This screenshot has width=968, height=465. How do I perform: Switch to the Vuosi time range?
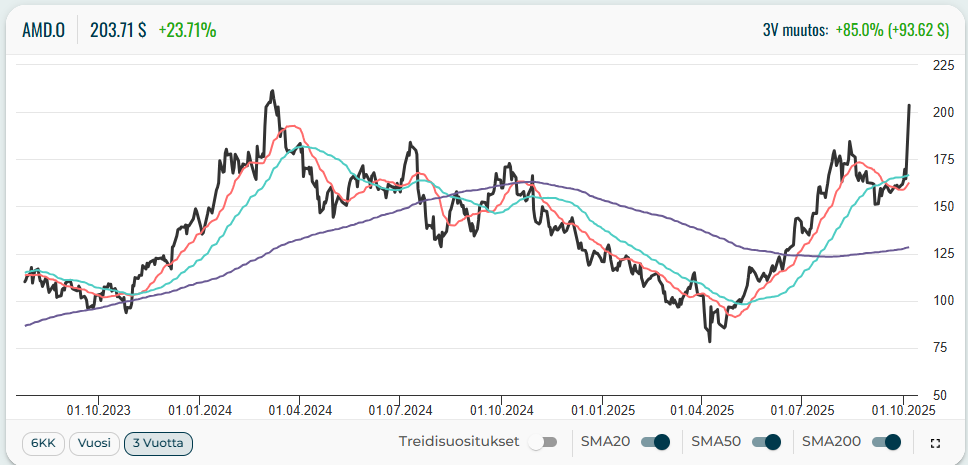click(93, 443)
